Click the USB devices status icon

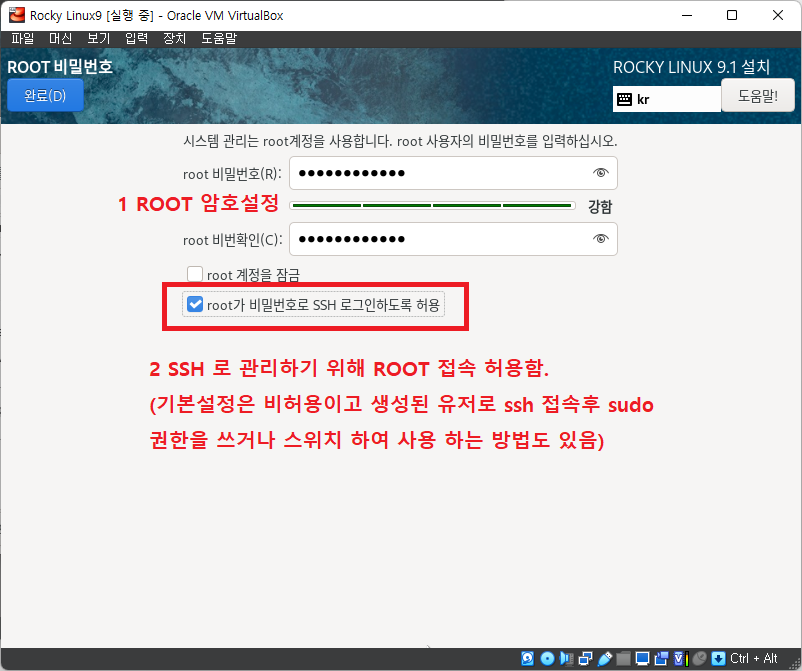tap(605, 659)
